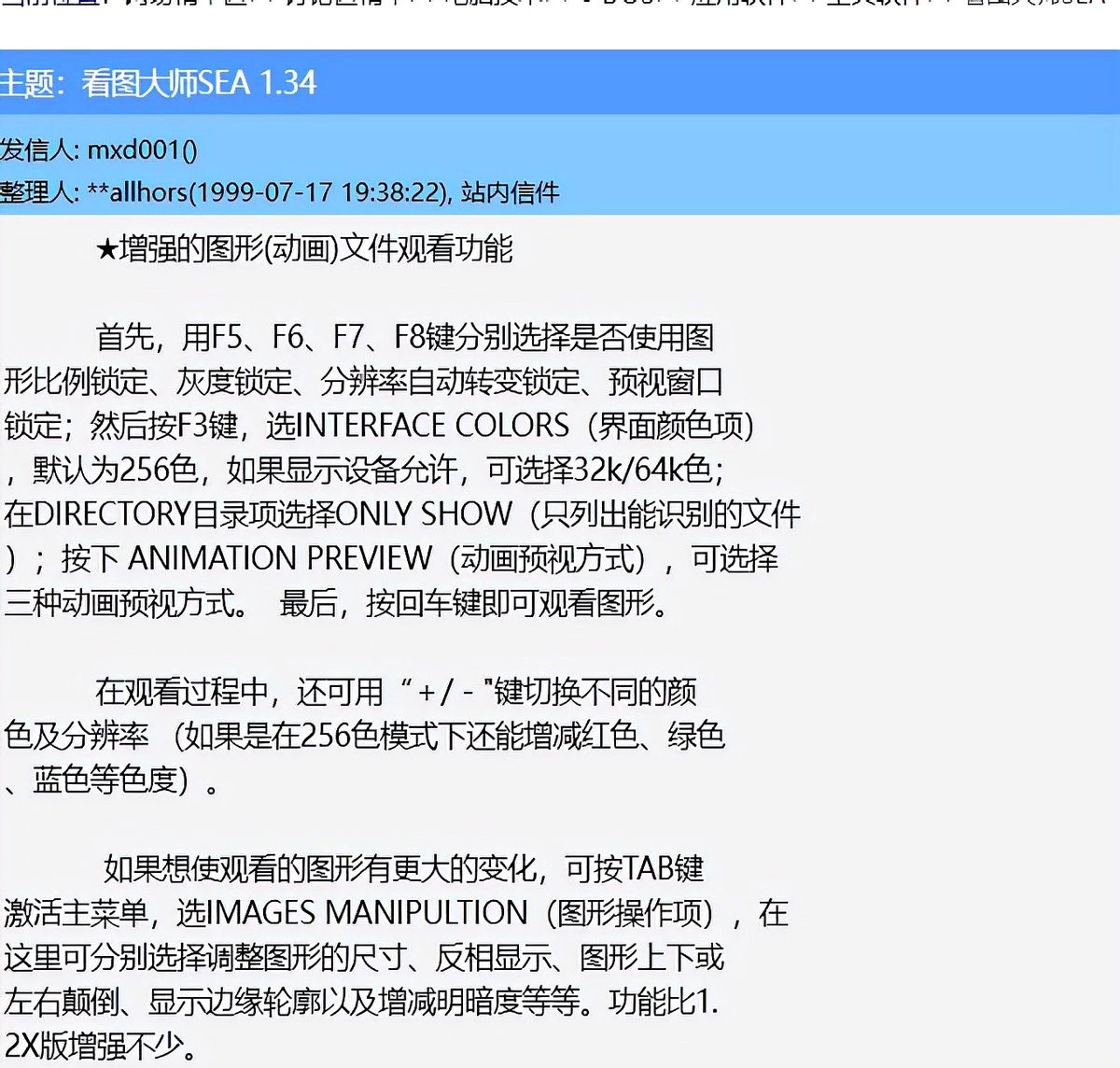1120x1068 pixels.
Task: Click the line beginning '左右颠倒、显示边缘轮廓'
Action: pyautogui.click(x=361, y=1002)
